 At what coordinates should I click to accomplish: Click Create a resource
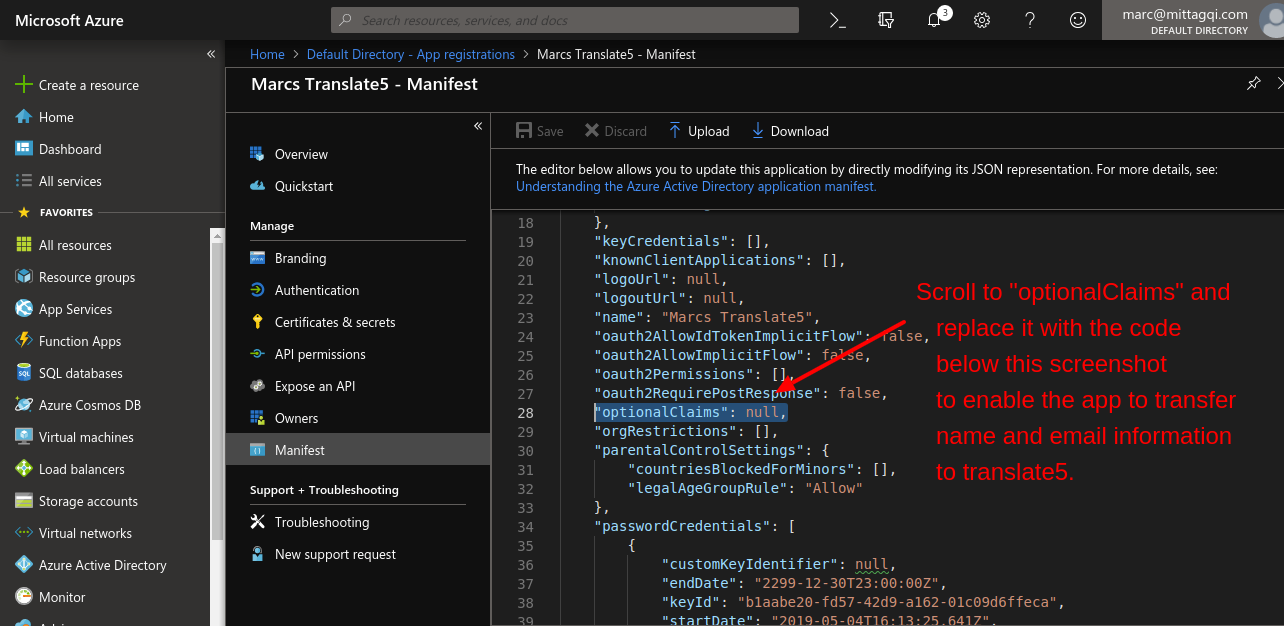point(77,85)
